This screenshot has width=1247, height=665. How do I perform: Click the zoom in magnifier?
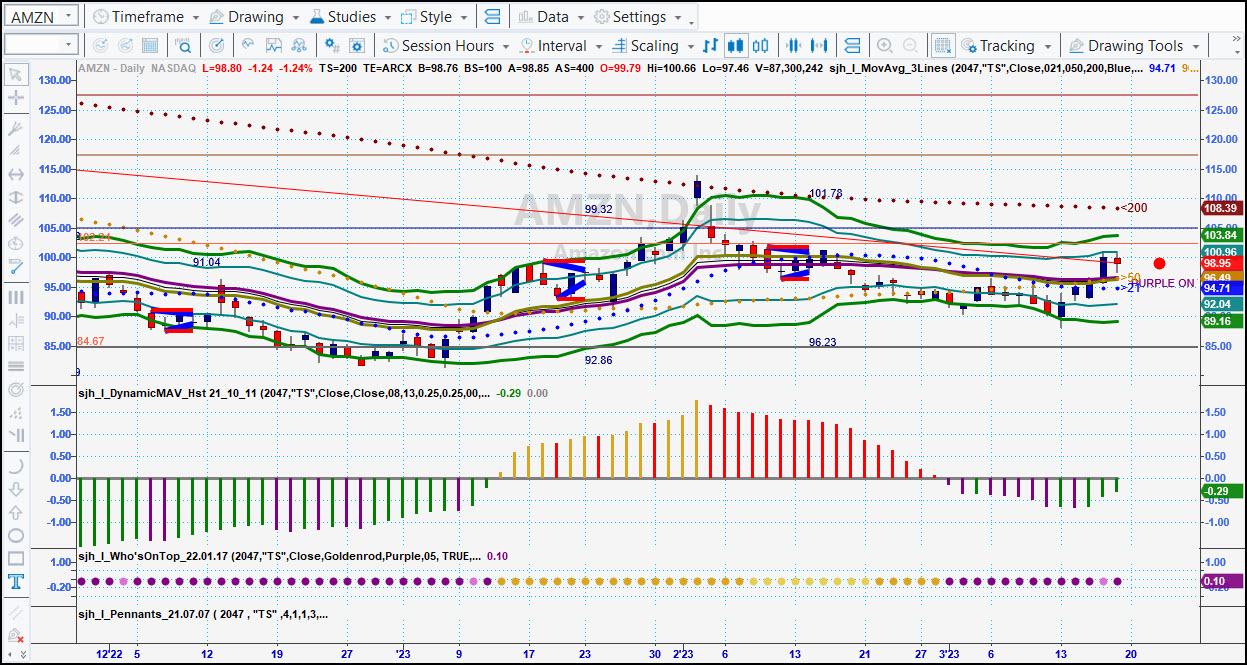click(885, 46)
